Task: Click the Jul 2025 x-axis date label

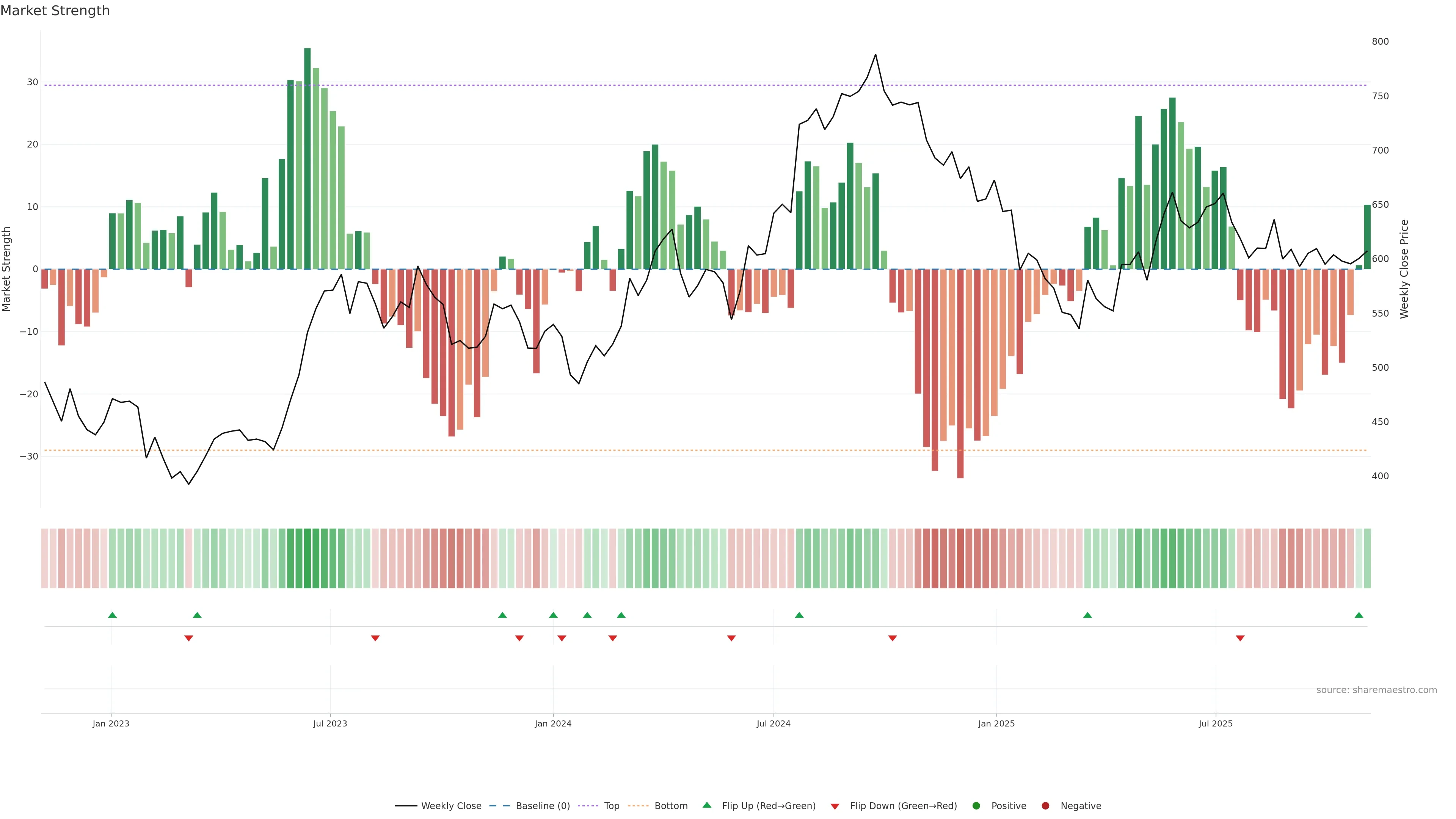Action: pos(1215,723)
